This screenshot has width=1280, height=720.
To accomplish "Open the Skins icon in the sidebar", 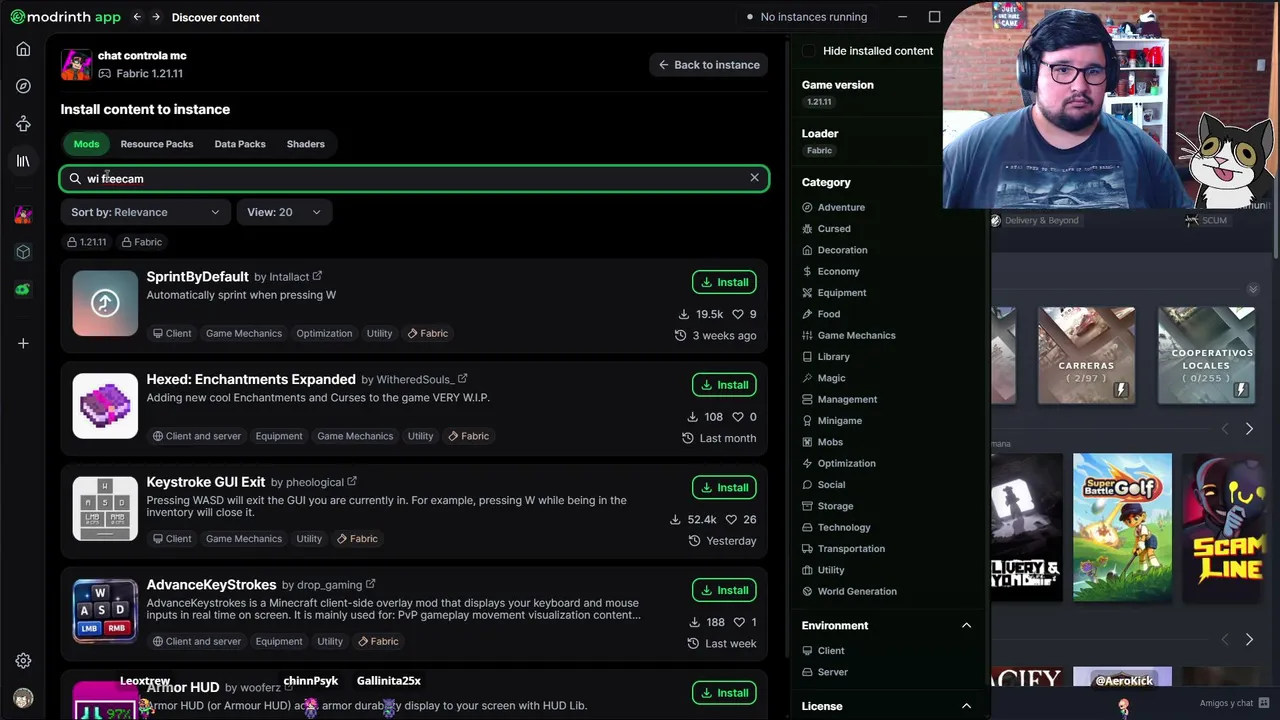I will click(23, 124).
